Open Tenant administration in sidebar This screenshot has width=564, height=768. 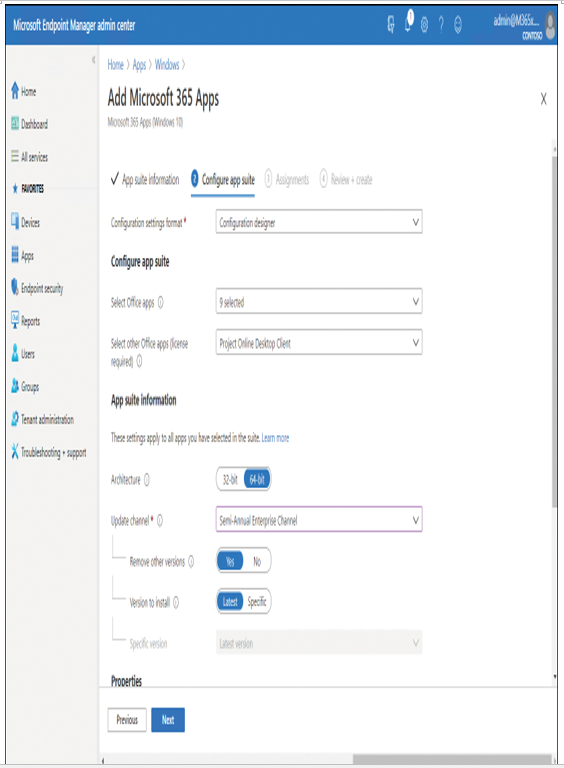(47, 419)
